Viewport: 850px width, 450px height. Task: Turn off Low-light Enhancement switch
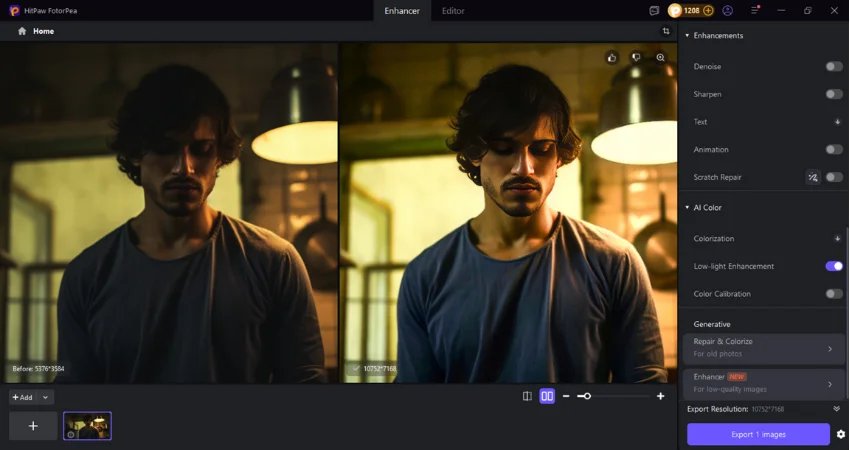pyautogui.click(x=833, y=266)
